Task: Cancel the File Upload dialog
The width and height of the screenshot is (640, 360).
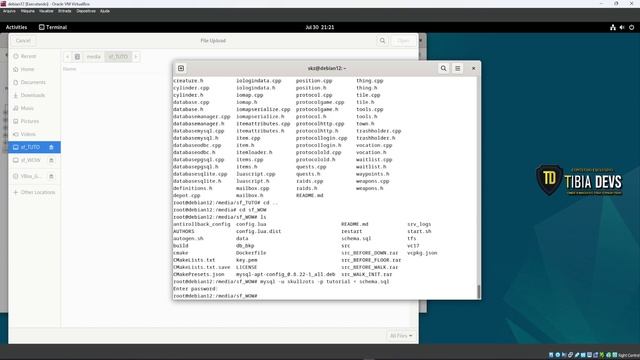Action: coord(23,40)
